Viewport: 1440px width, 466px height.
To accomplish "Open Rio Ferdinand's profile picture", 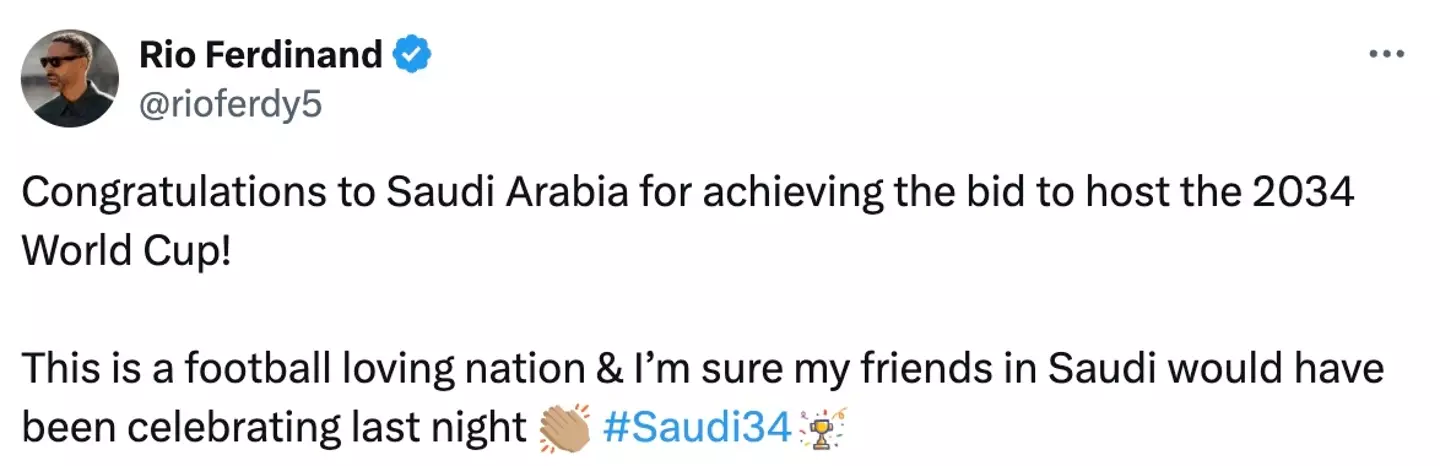I will click(x=69, y=77).
